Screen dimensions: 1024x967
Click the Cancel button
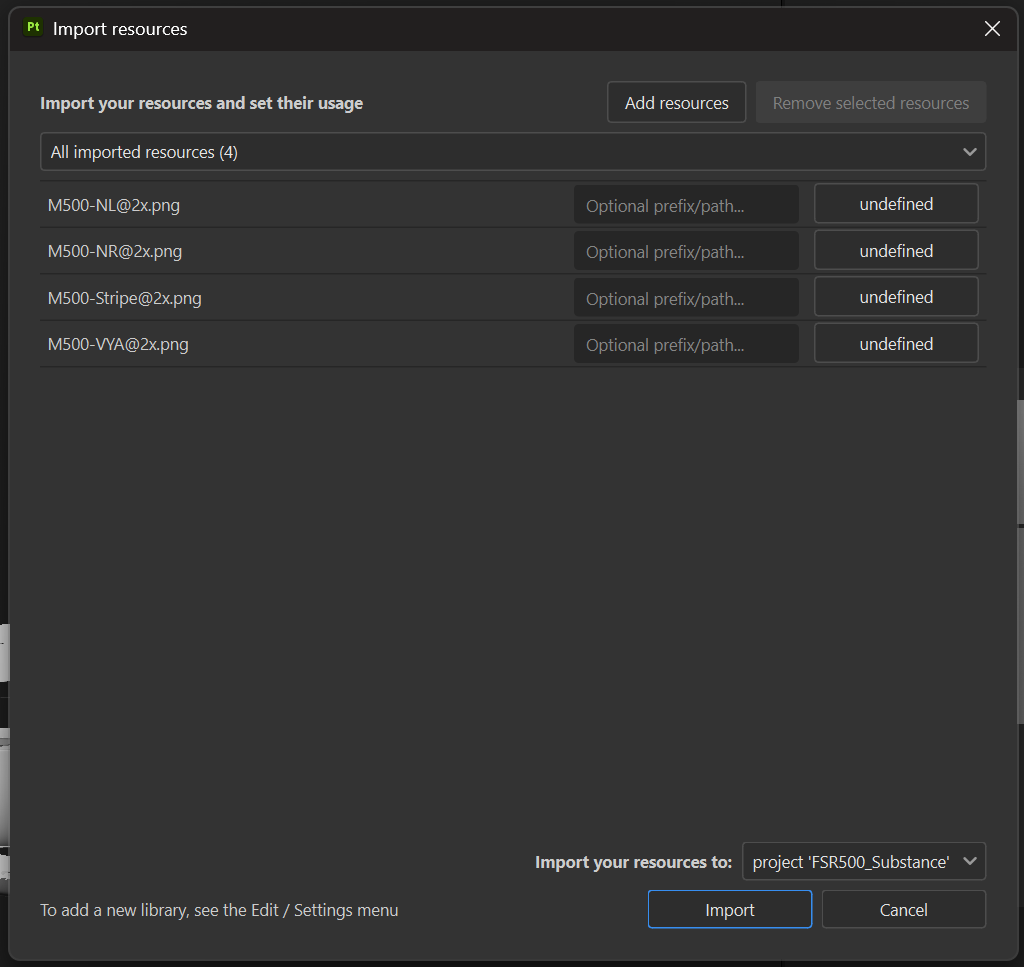tap(903, 910)
